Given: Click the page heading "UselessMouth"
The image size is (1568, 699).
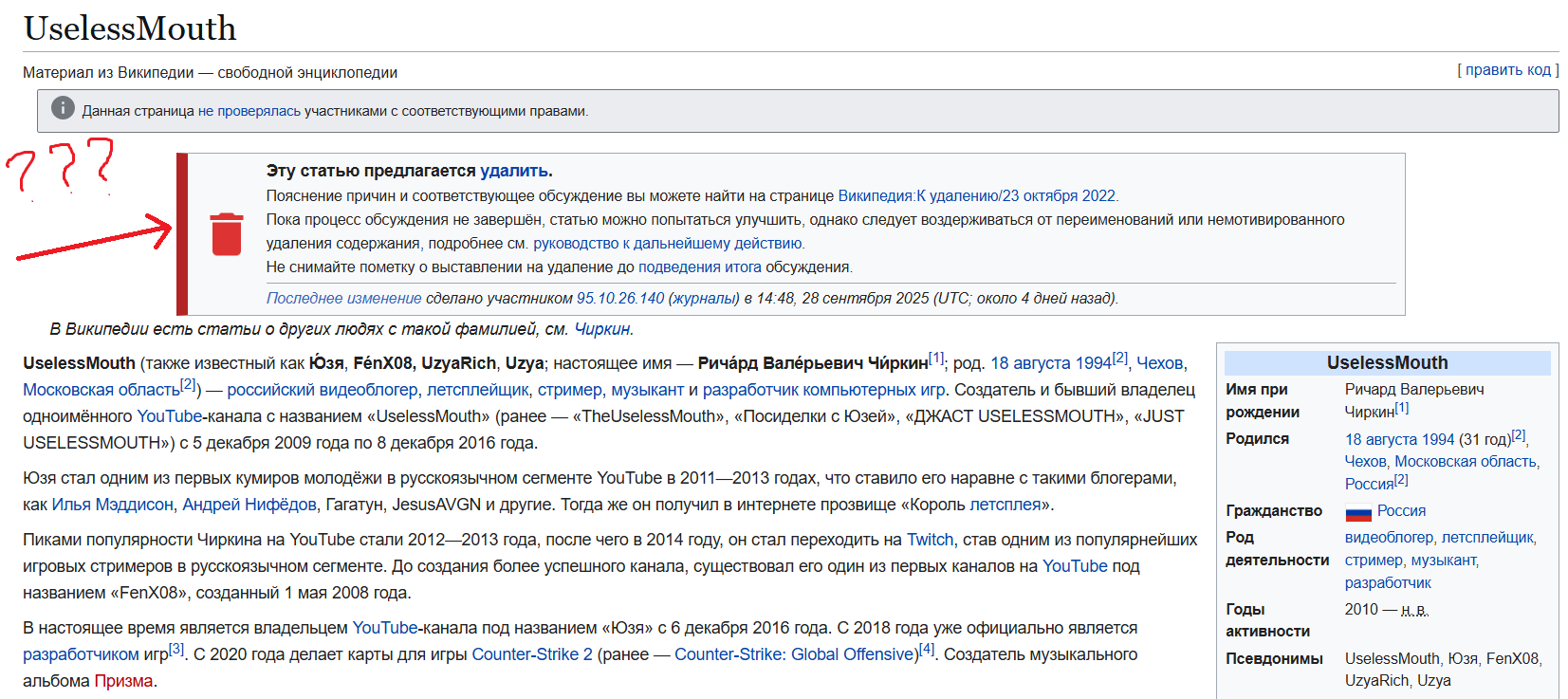Looking at the screenshot, I should pyautogui.click(x=130, y=28).
